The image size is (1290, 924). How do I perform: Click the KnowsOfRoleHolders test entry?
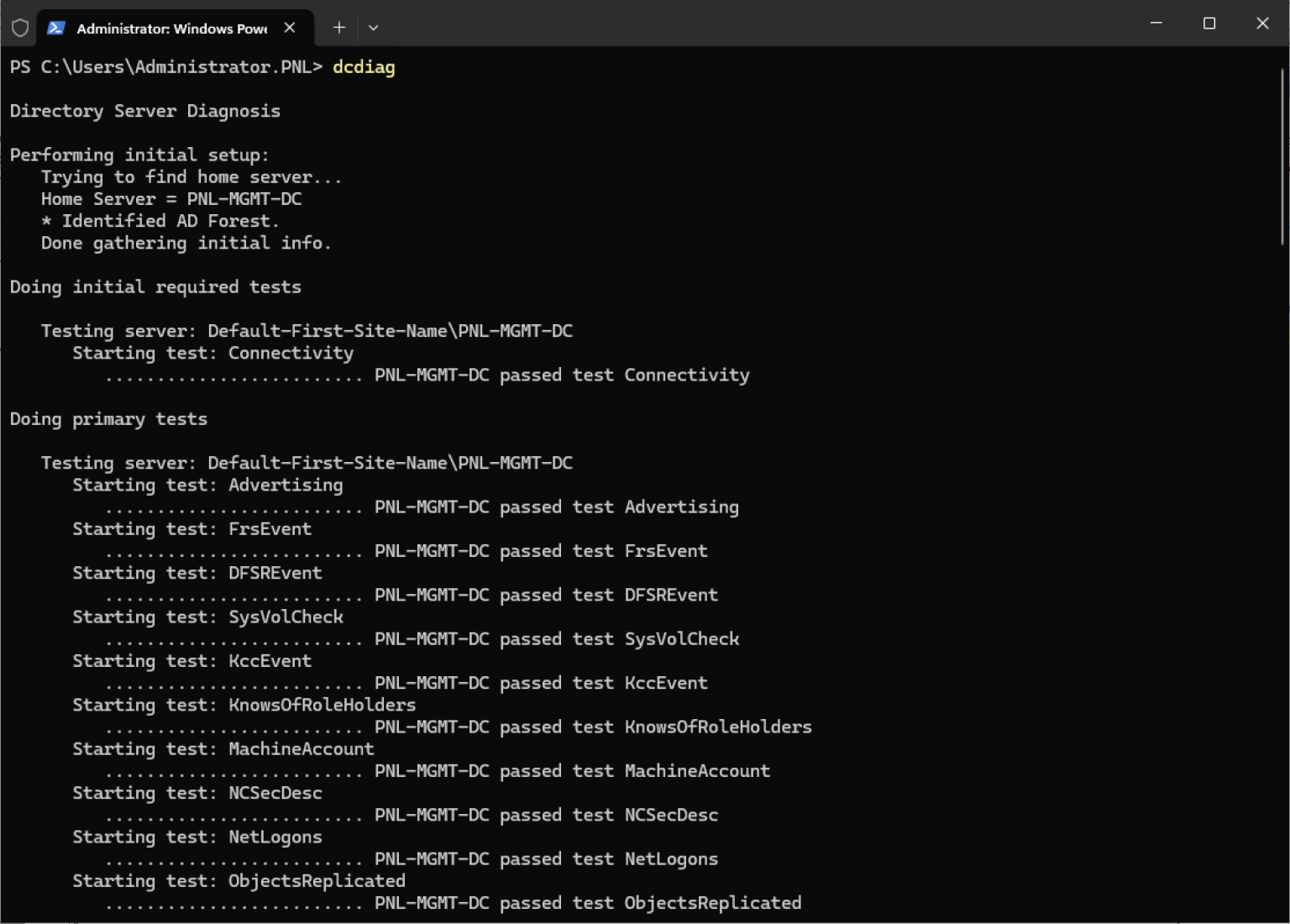tap(322, 705)
